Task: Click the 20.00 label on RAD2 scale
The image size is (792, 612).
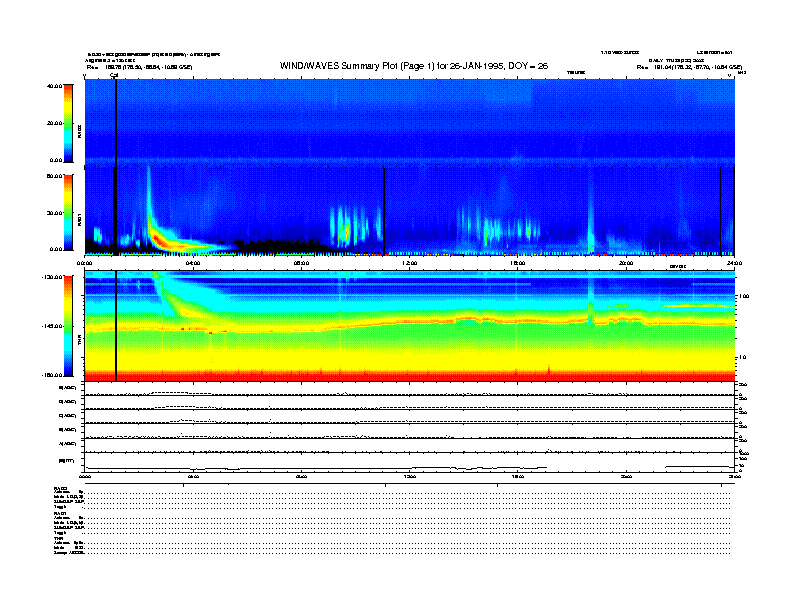Action: 54,123
